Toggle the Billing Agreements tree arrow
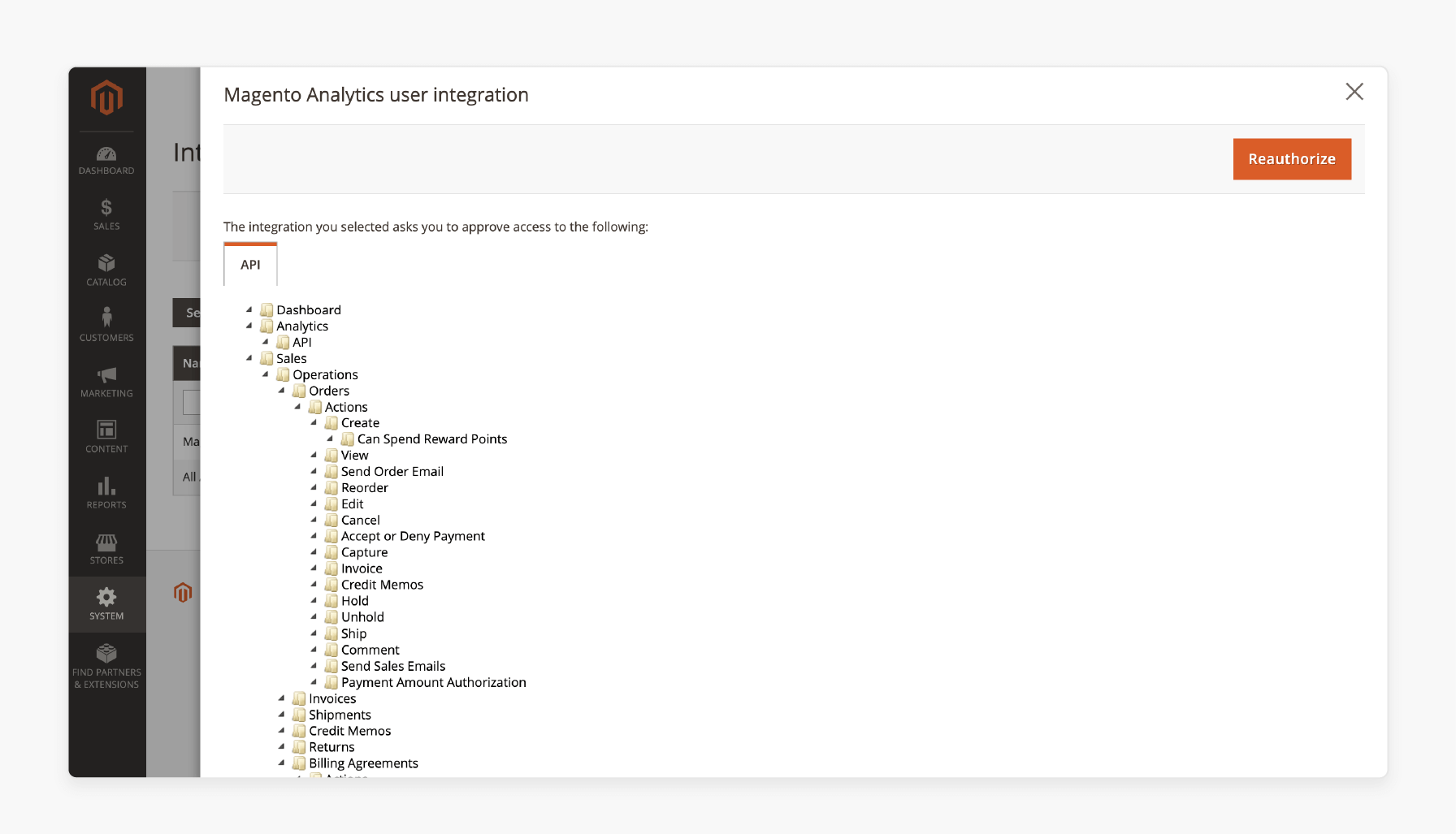Viewport: 1456px width, 834px height. (x=282, y=763)
